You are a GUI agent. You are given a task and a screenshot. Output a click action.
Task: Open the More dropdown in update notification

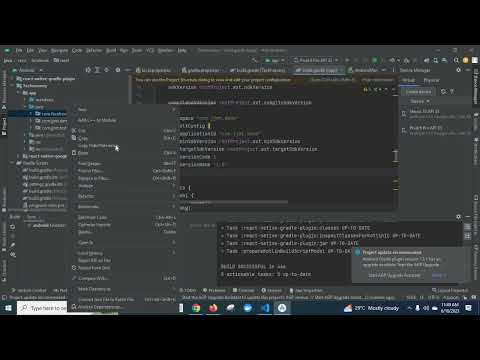point(439,276)
